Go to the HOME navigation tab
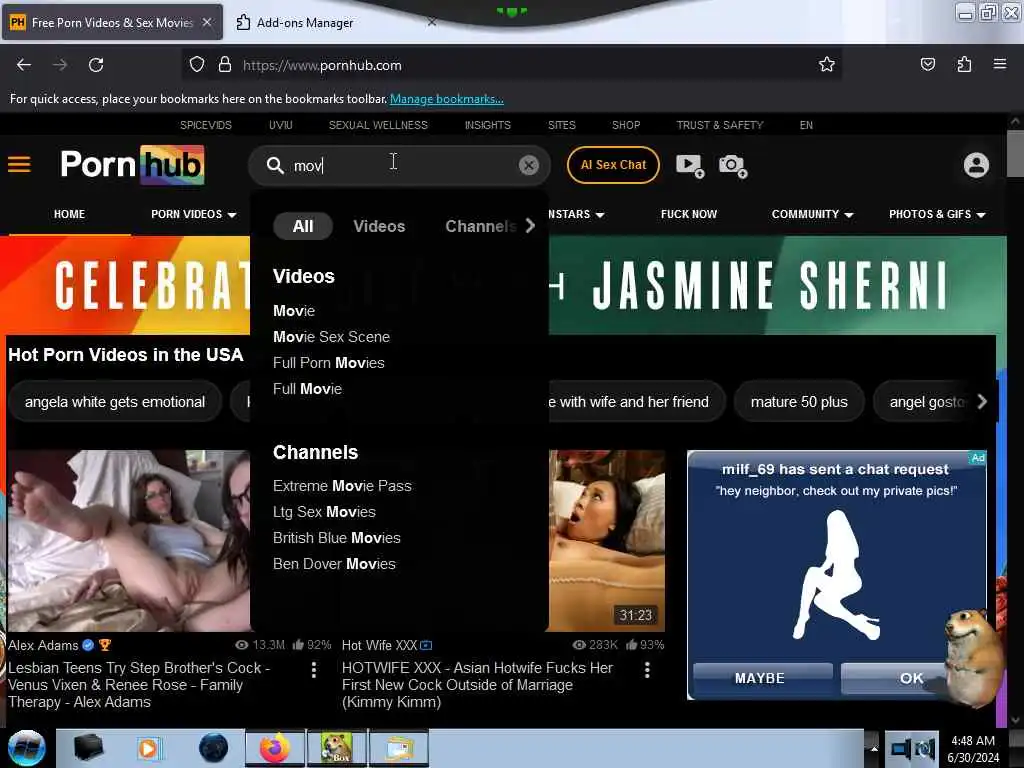The width and height of the screenshot is (1024, 768). tap(69, 214)
